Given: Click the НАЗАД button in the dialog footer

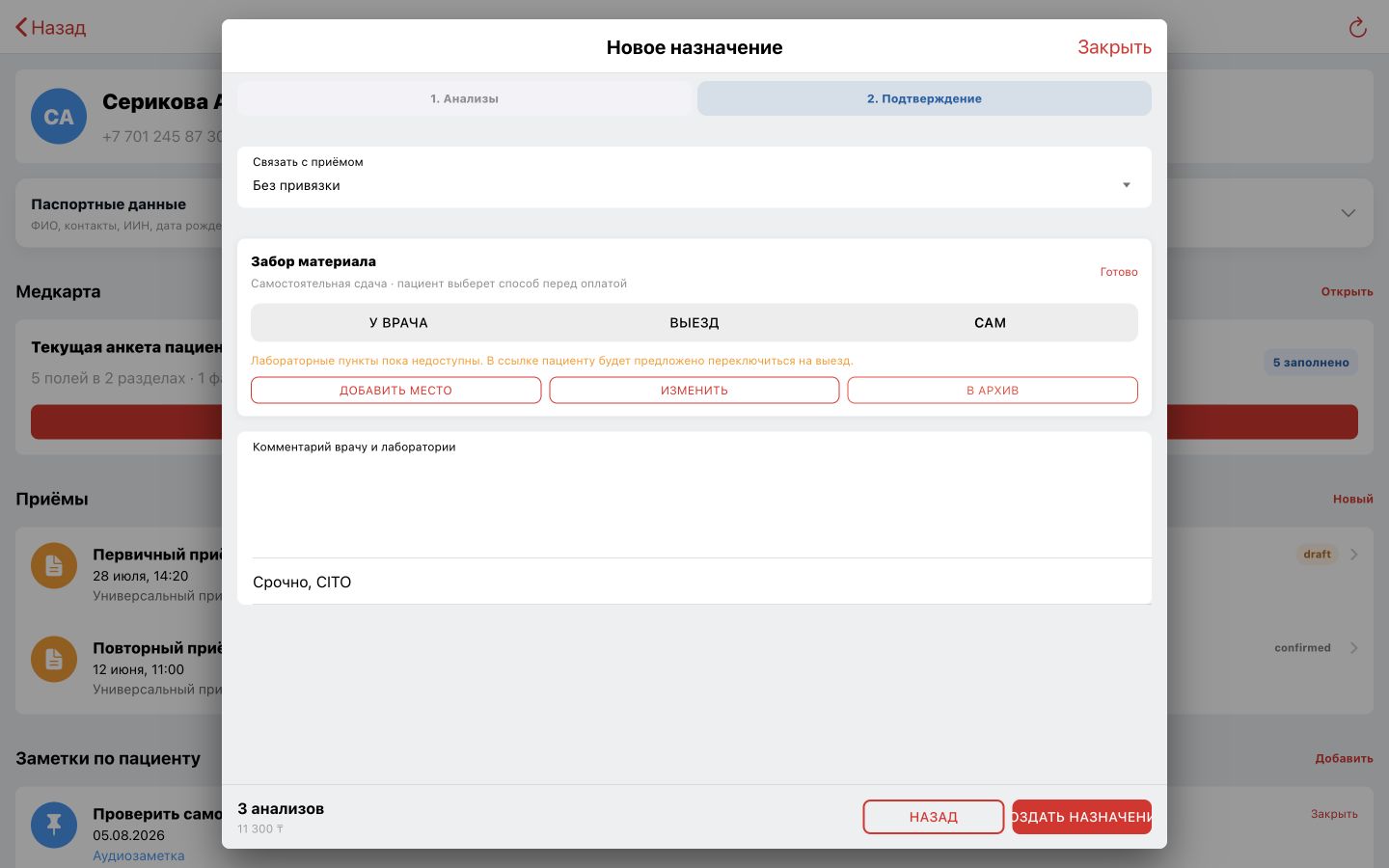Looking at the screenshot, I should pos(934,817).
